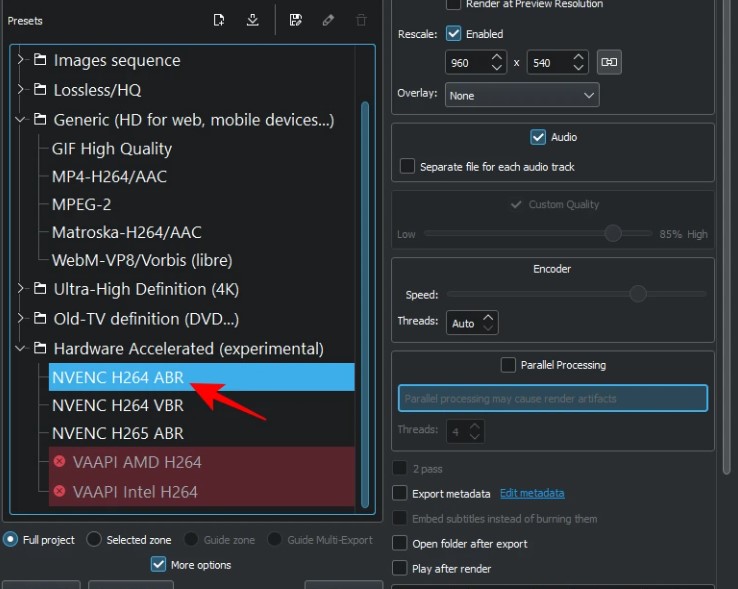Enable Separate file for each audio track

pos(407,166)
